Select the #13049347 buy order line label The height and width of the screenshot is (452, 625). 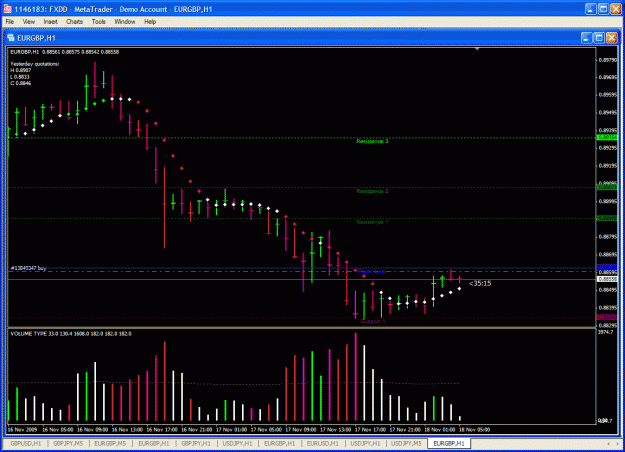coord(29,268)
